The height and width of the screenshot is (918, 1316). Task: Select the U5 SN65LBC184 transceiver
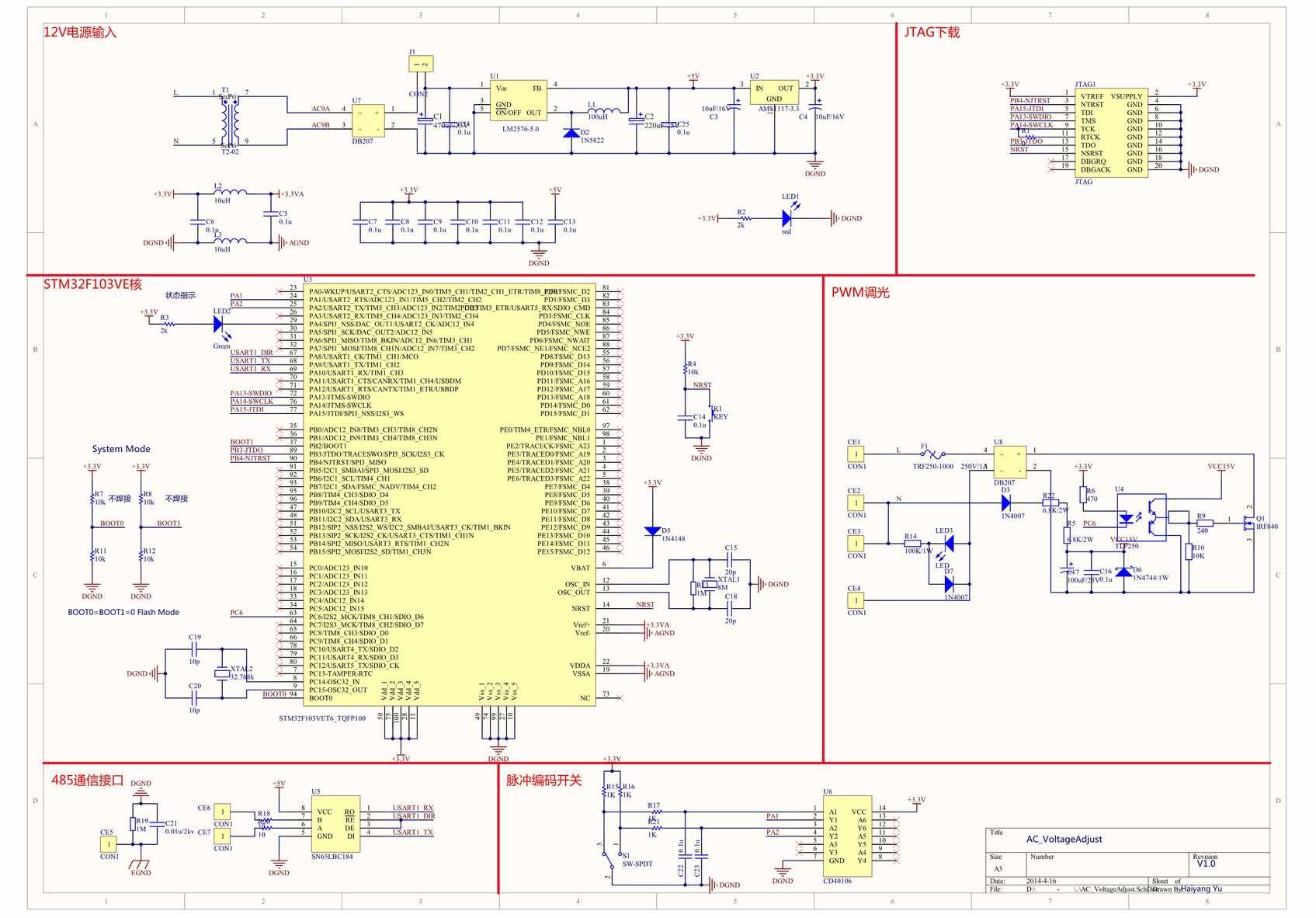pos(336,824)
